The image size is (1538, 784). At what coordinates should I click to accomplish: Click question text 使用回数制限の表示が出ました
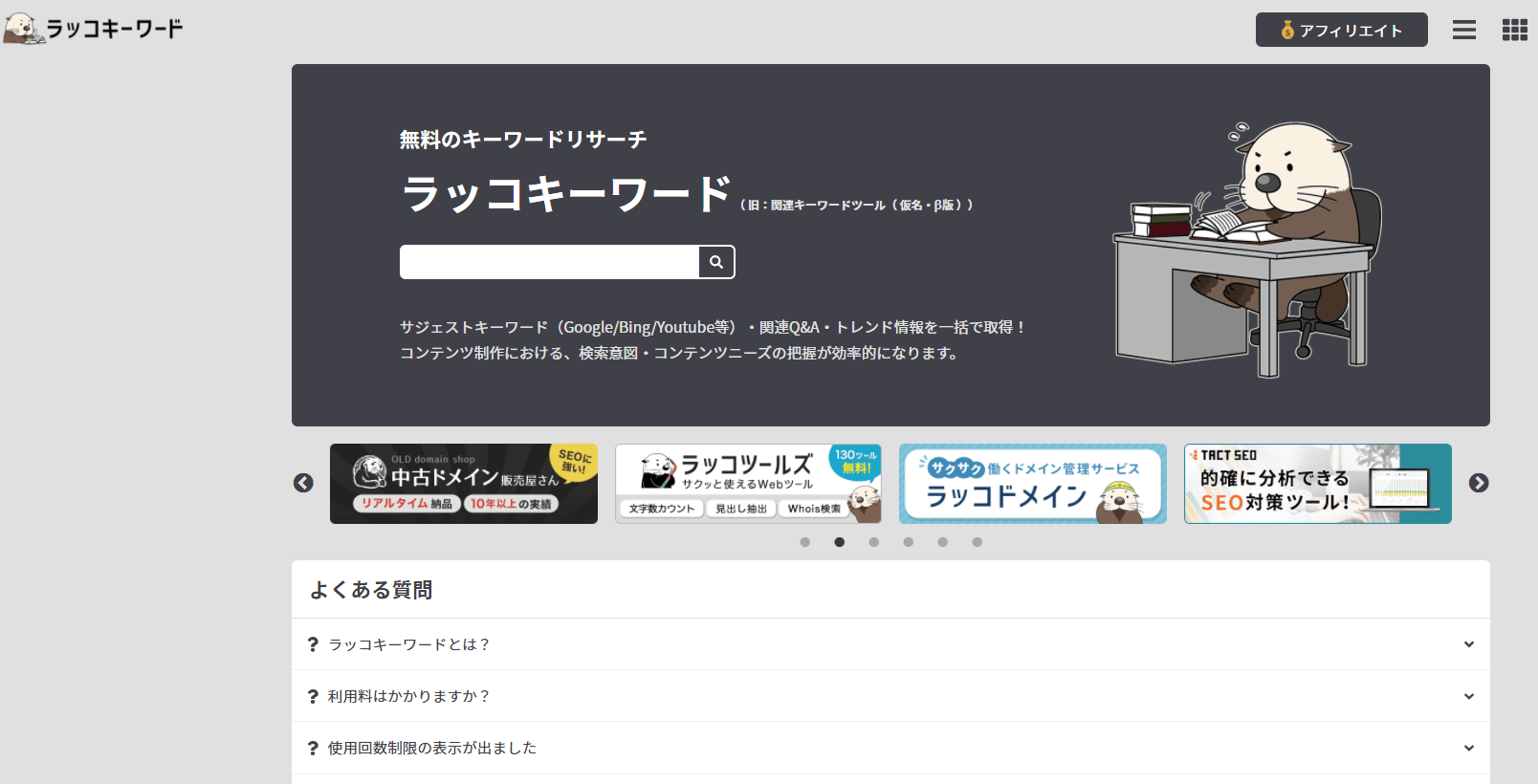[432, 748]
